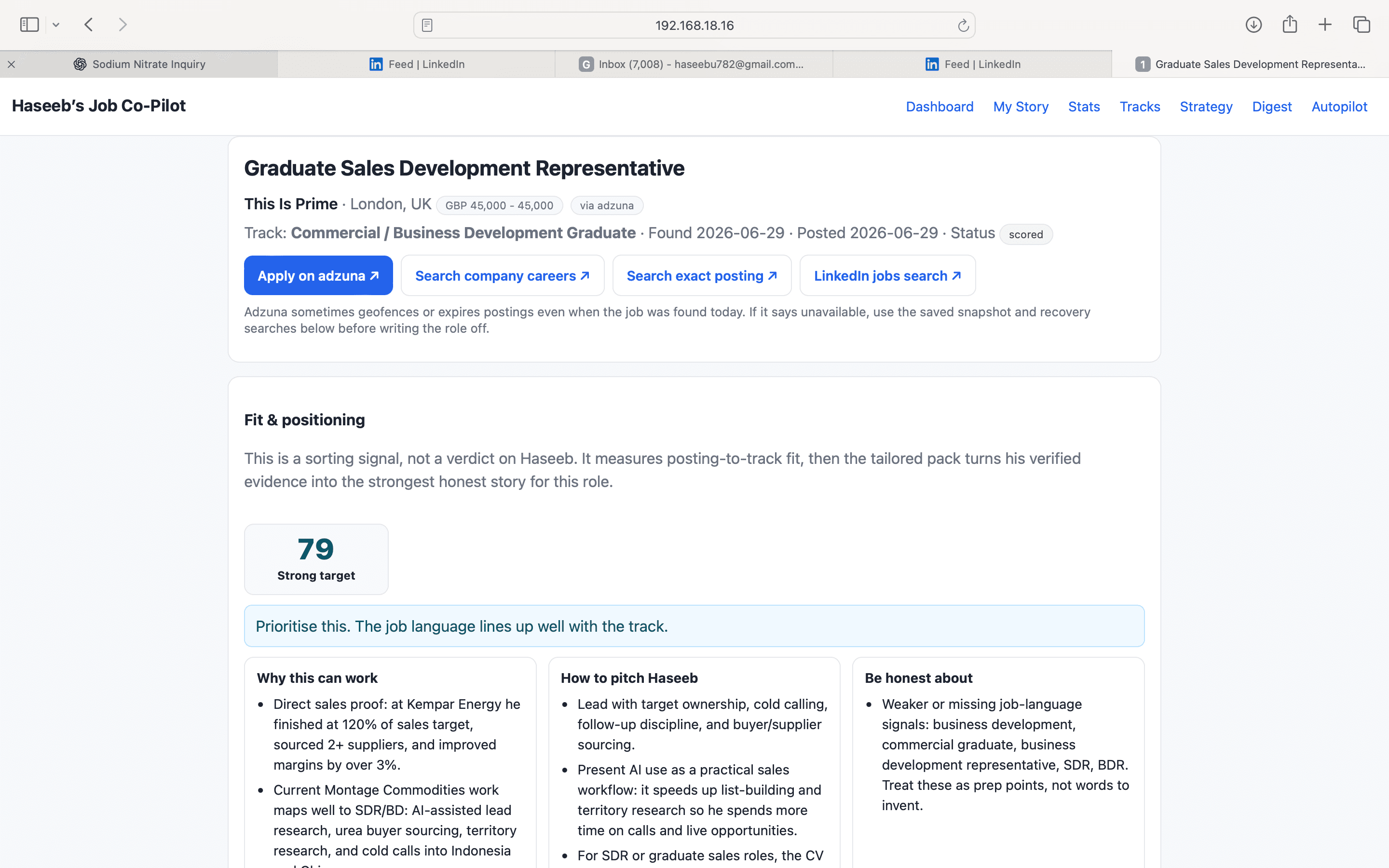Click LinkedIn jobs search button
1389x868 pixels.
pos(887,275)
